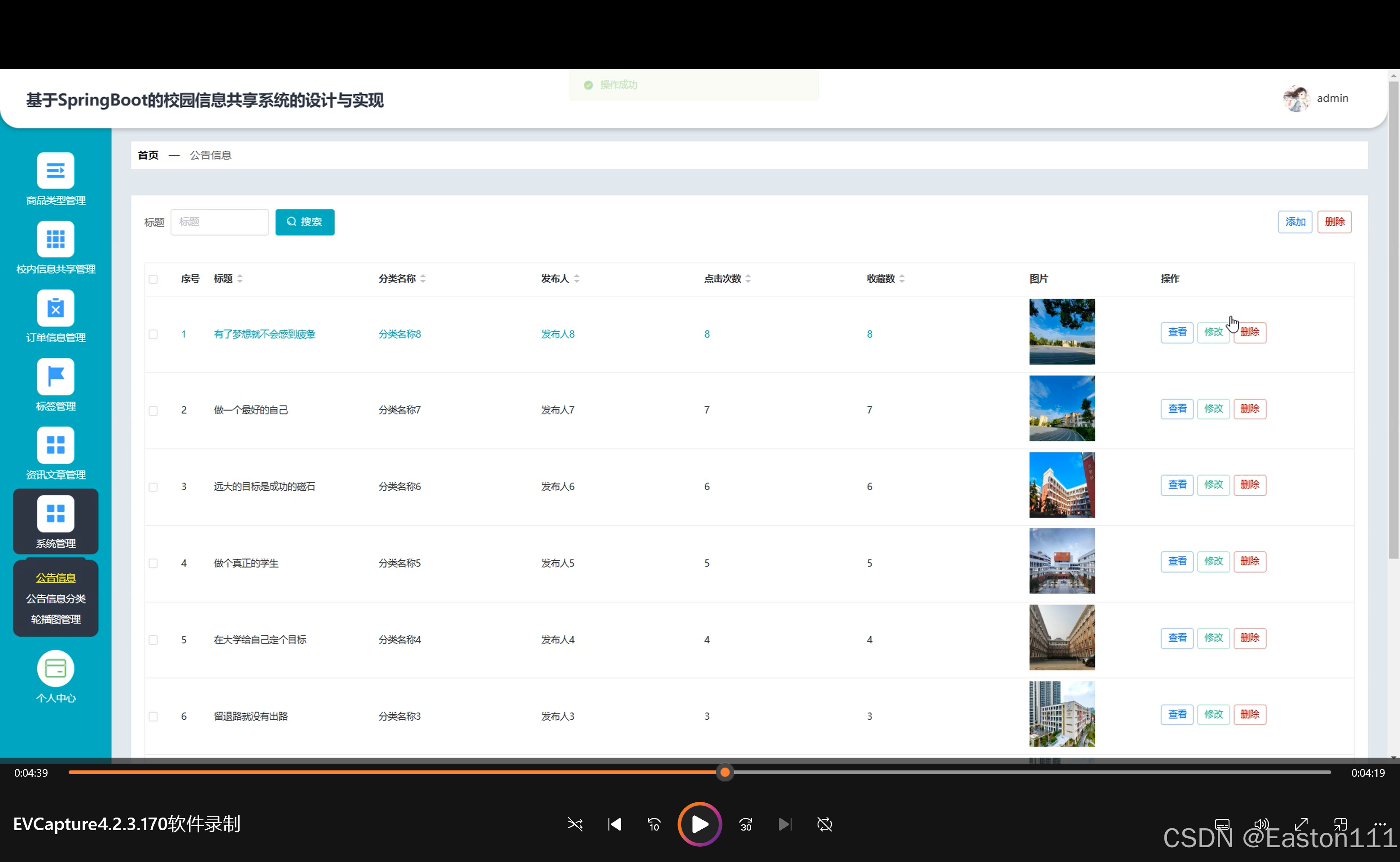1400x862 pixels.
Task: Select the checkbox for row 4
Action: pos(153,563)
